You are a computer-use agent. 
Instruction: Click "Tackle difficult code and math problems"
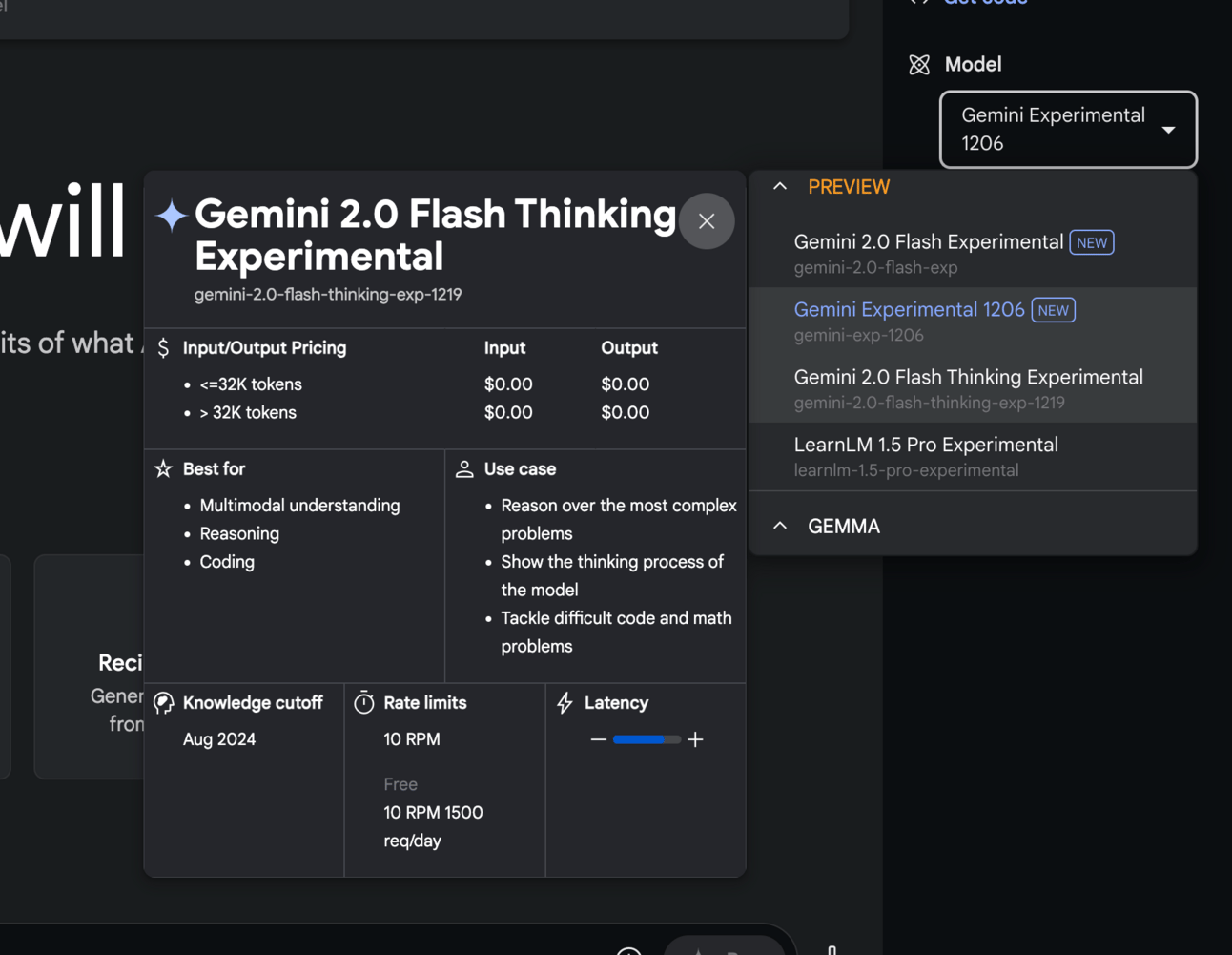(x=616, y=633)
